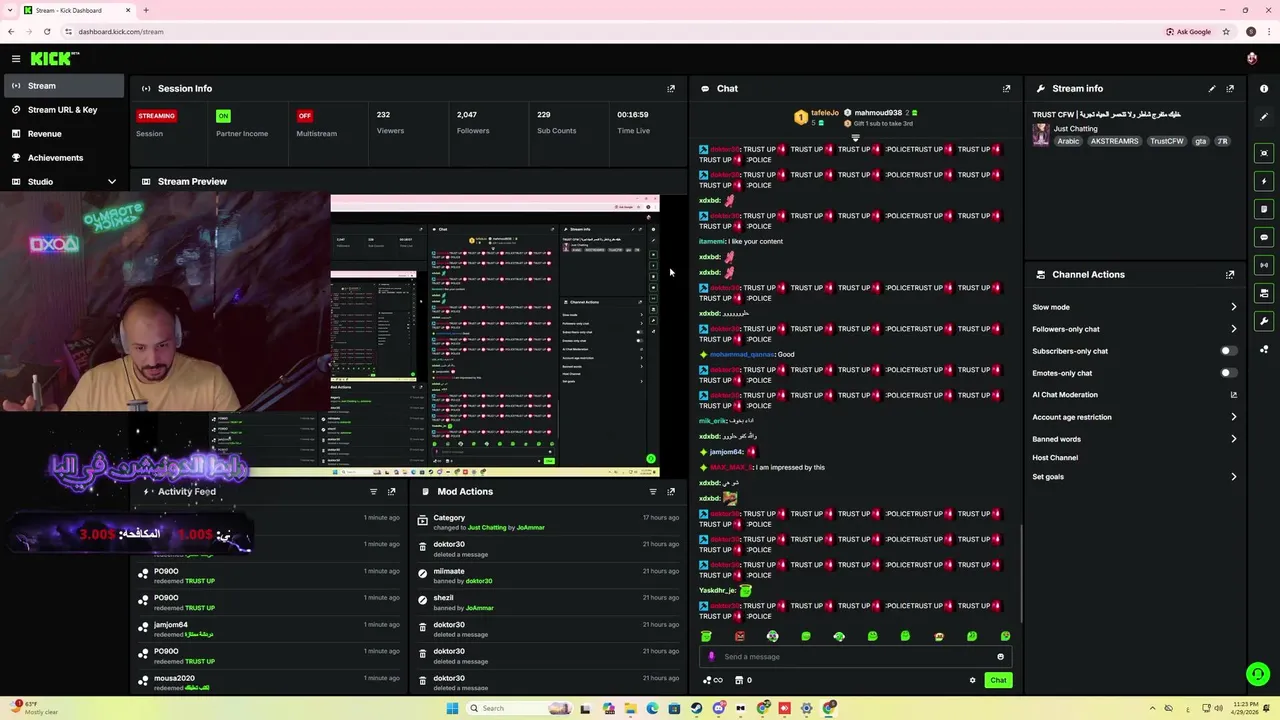Open a new browser tab
This screenshot has height=720, width=1280.
pyautogui.click(x=146, y=10)
